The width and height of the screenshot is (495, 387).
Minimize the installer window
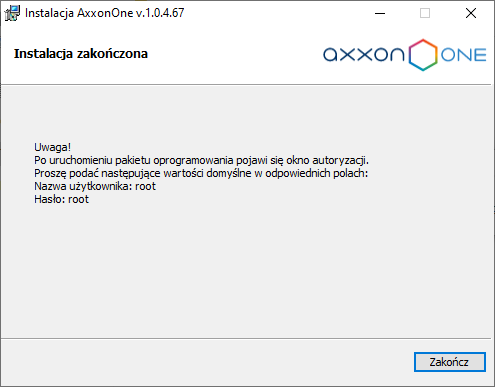coord(380,13)
